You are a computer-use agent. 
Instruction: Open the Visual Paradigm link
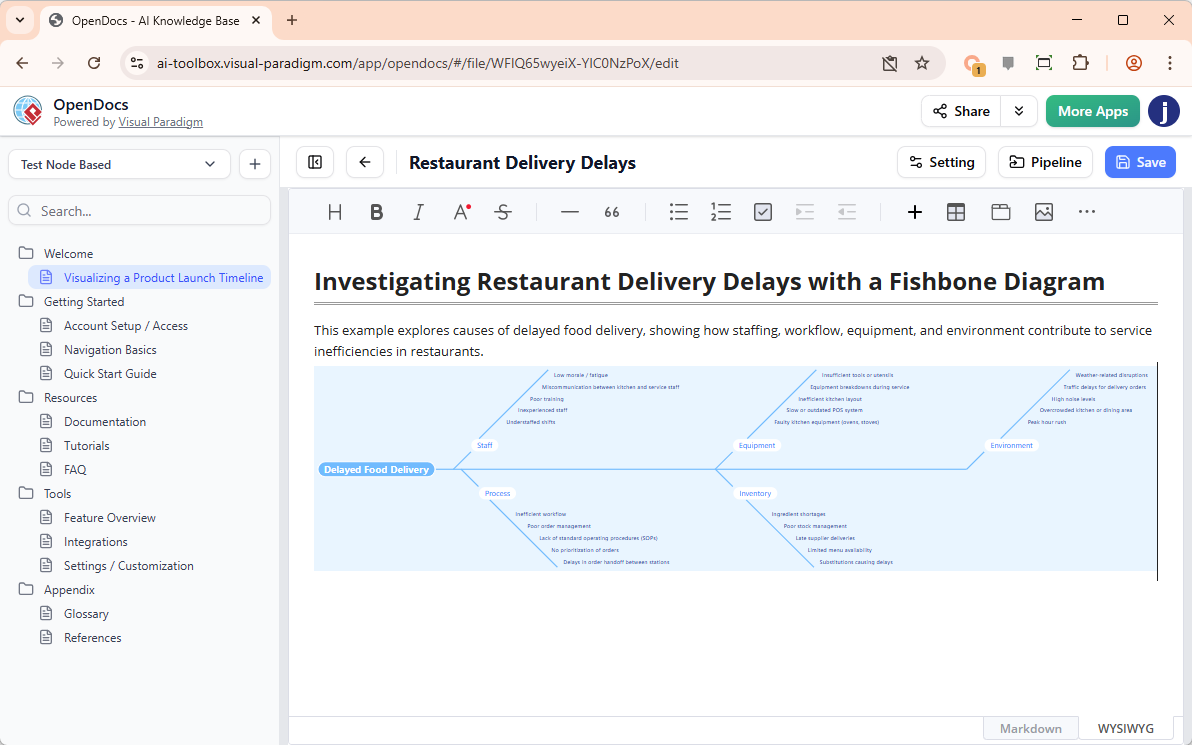point(160,122)
